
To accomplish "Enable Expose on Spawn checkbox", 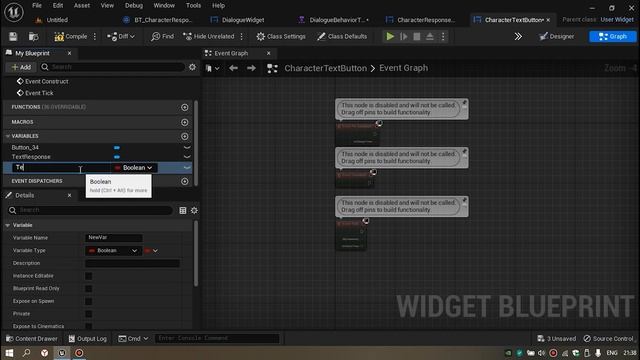I will tap(89, 301).
